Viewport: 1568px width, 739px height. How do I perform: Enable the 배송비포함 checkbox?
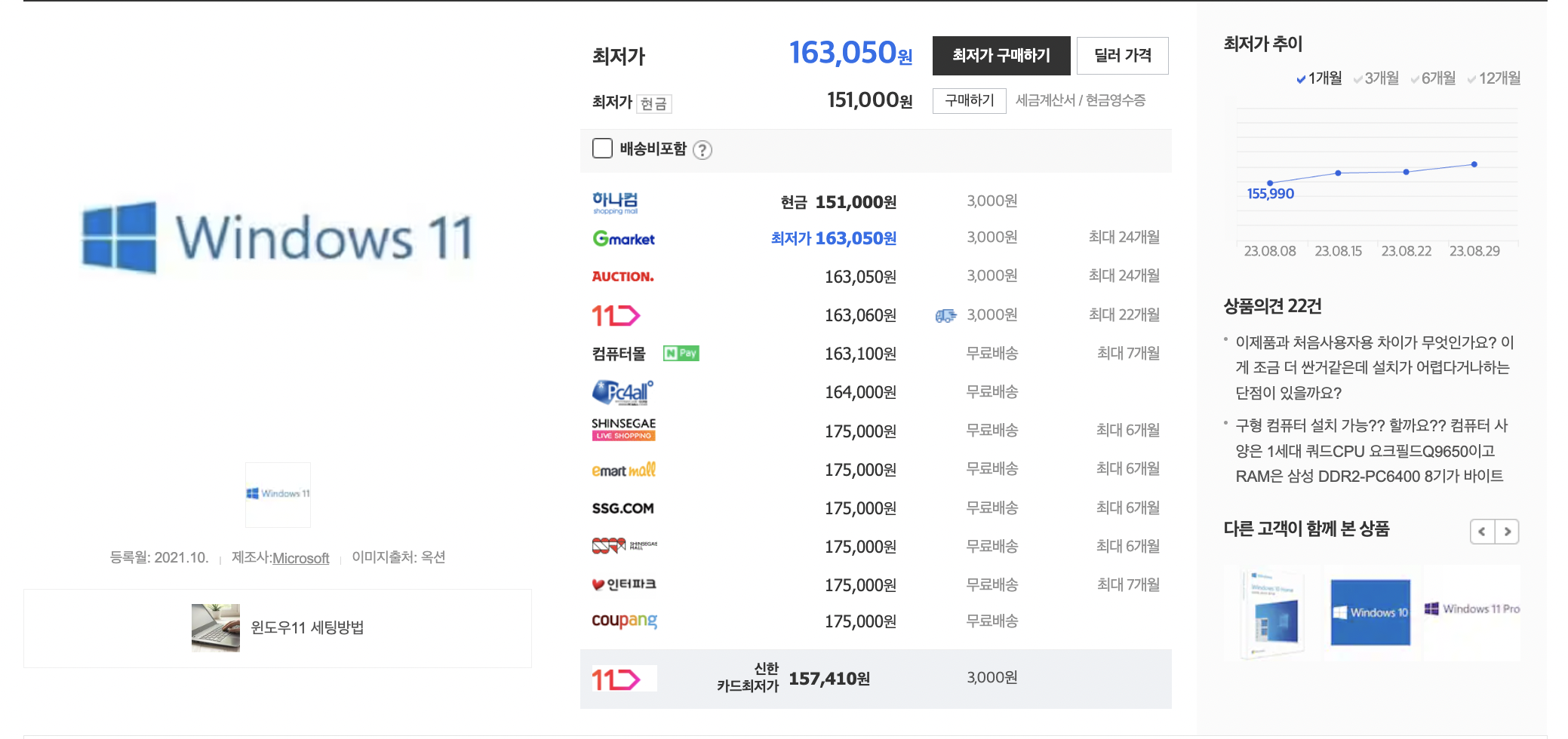(602, 148)
